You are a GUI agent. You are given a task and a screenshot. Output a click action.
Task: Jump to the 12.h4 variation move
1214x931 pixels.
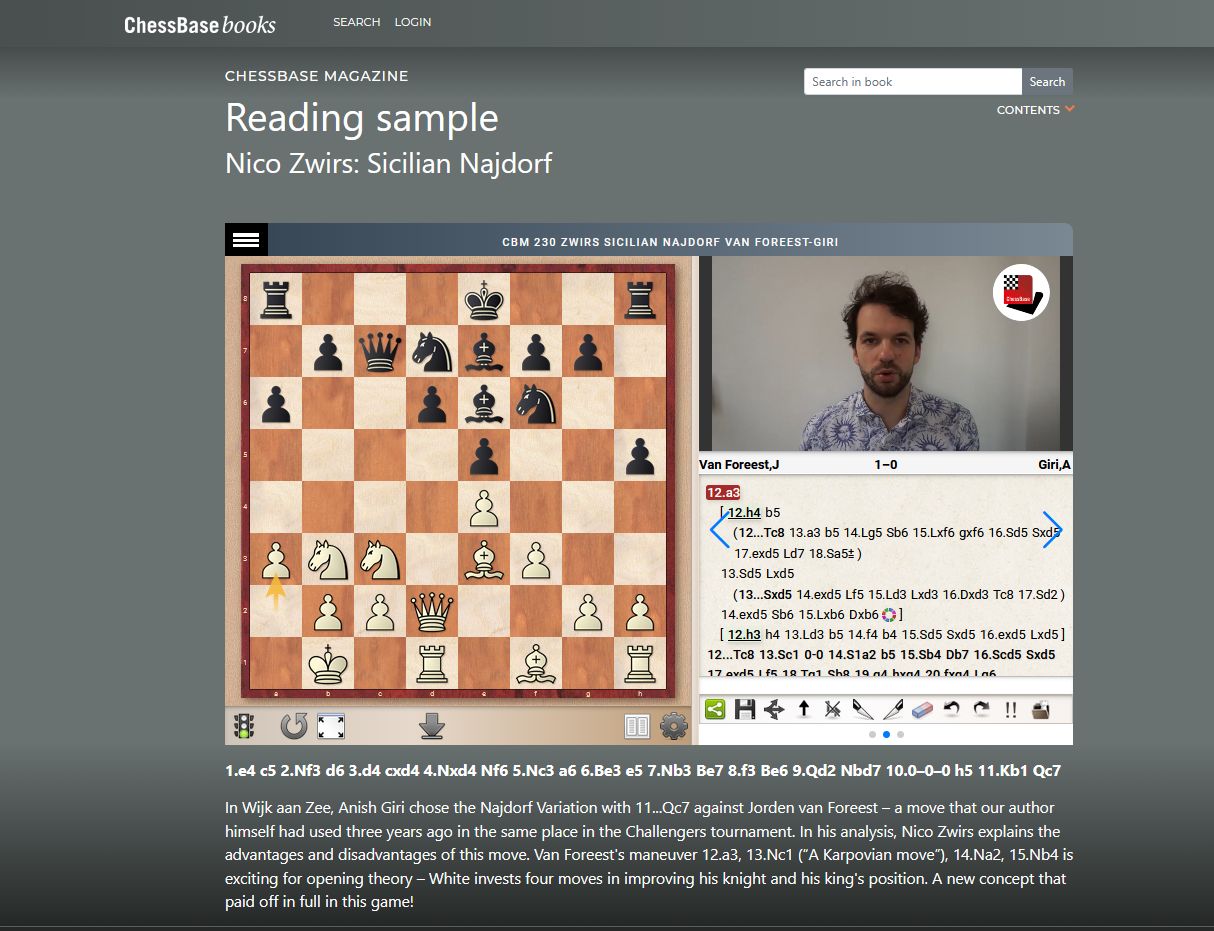pyautogui.click(x=744, y=512)
